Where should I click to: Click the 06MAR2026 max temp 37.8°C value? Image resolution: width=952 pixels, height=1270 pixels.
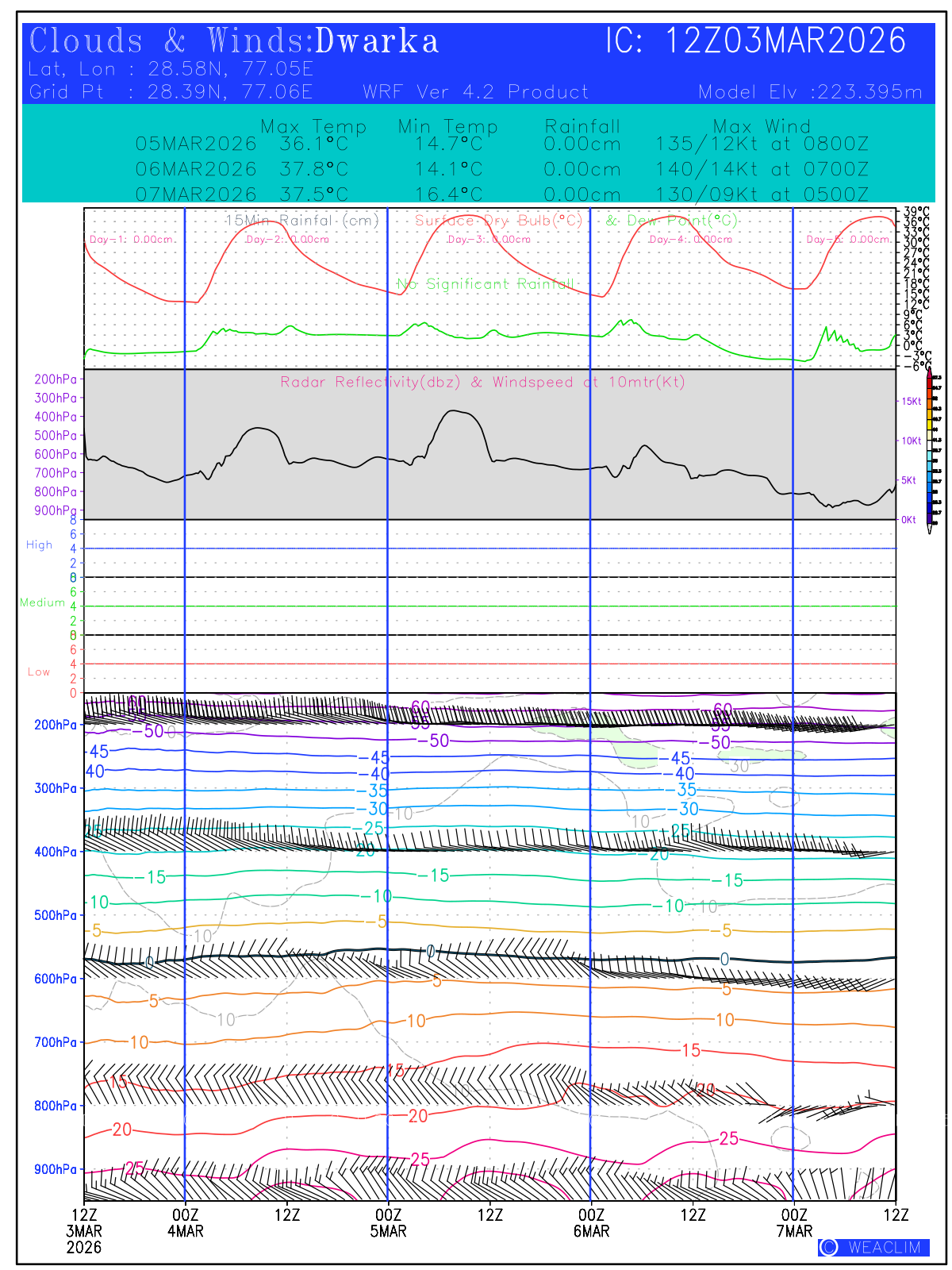(x=313, y=169)
